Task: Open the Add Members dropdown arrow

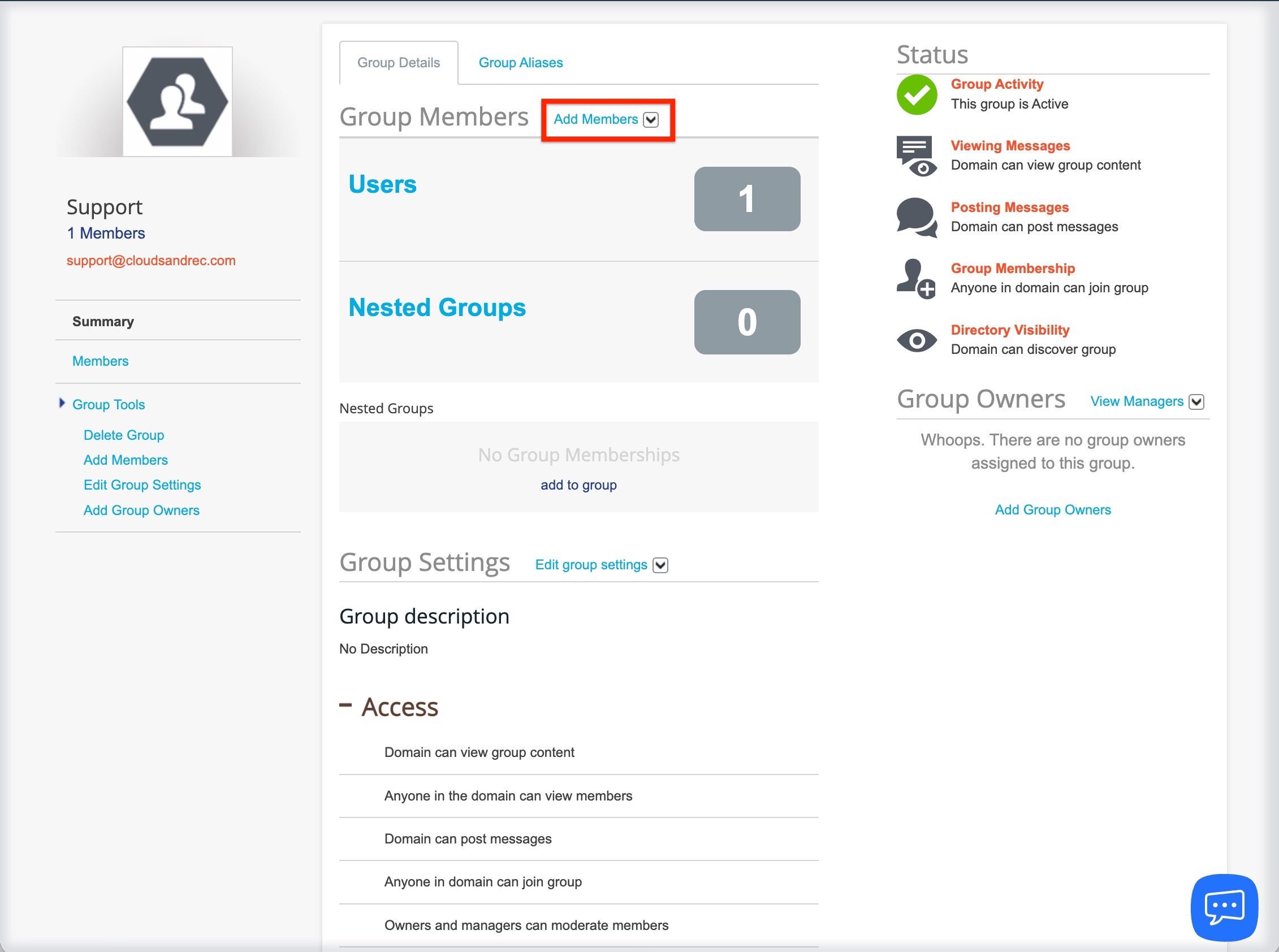Action: point(651,119)
